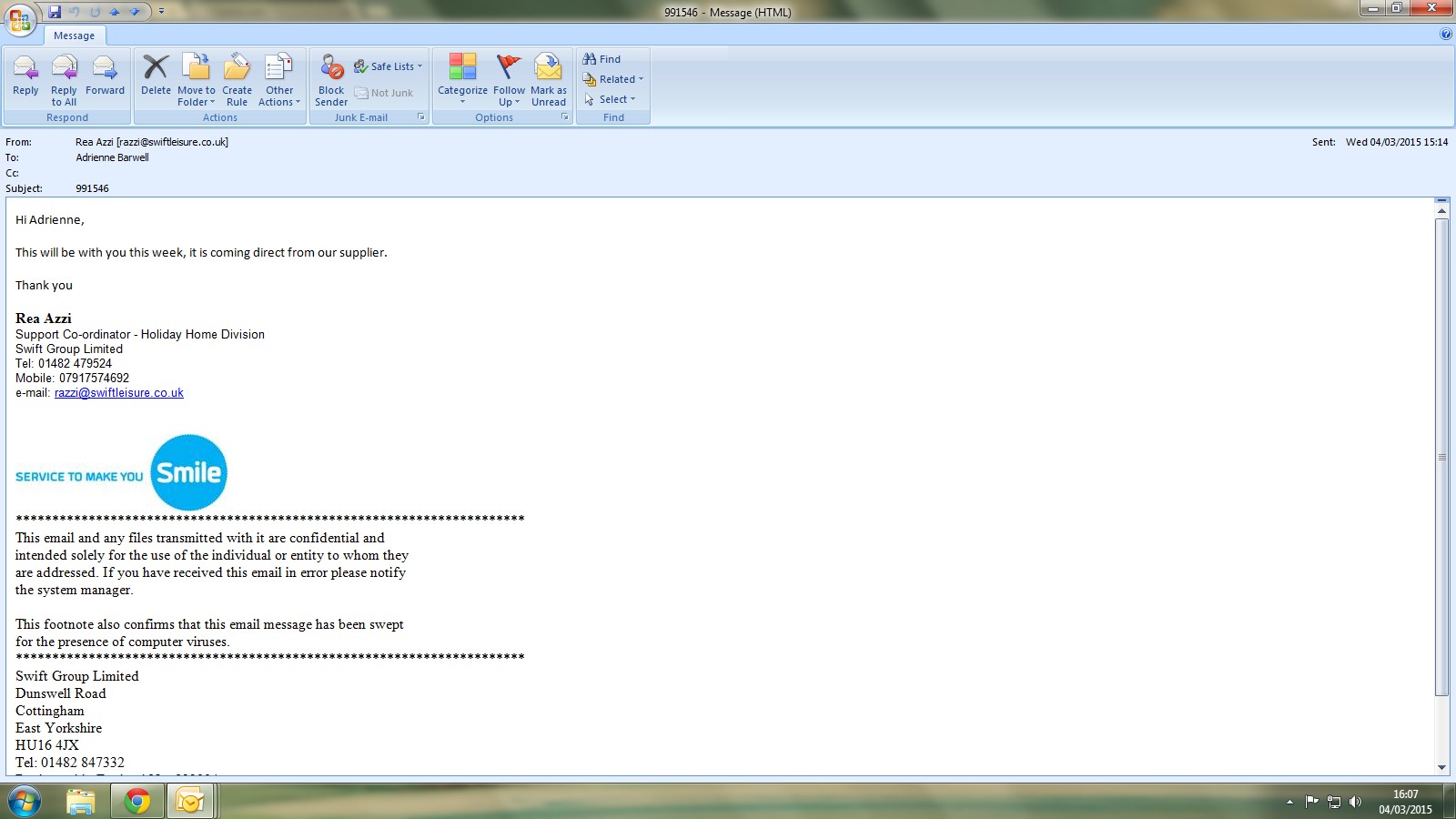Click recipient Adrienne Barwell in To field
The width and height of the screenshot is (1456, 819).
pos(112,157)
